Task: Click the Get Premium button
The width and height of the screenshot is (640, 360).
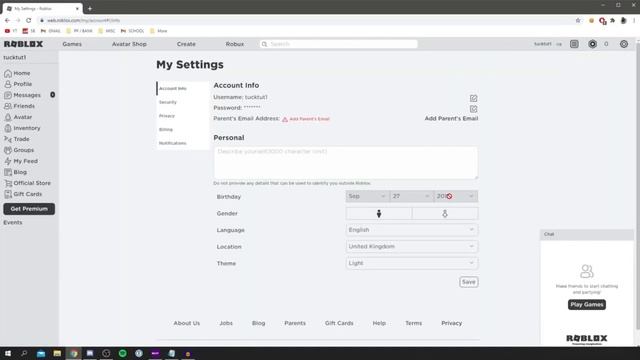Action: coord(29,209)
